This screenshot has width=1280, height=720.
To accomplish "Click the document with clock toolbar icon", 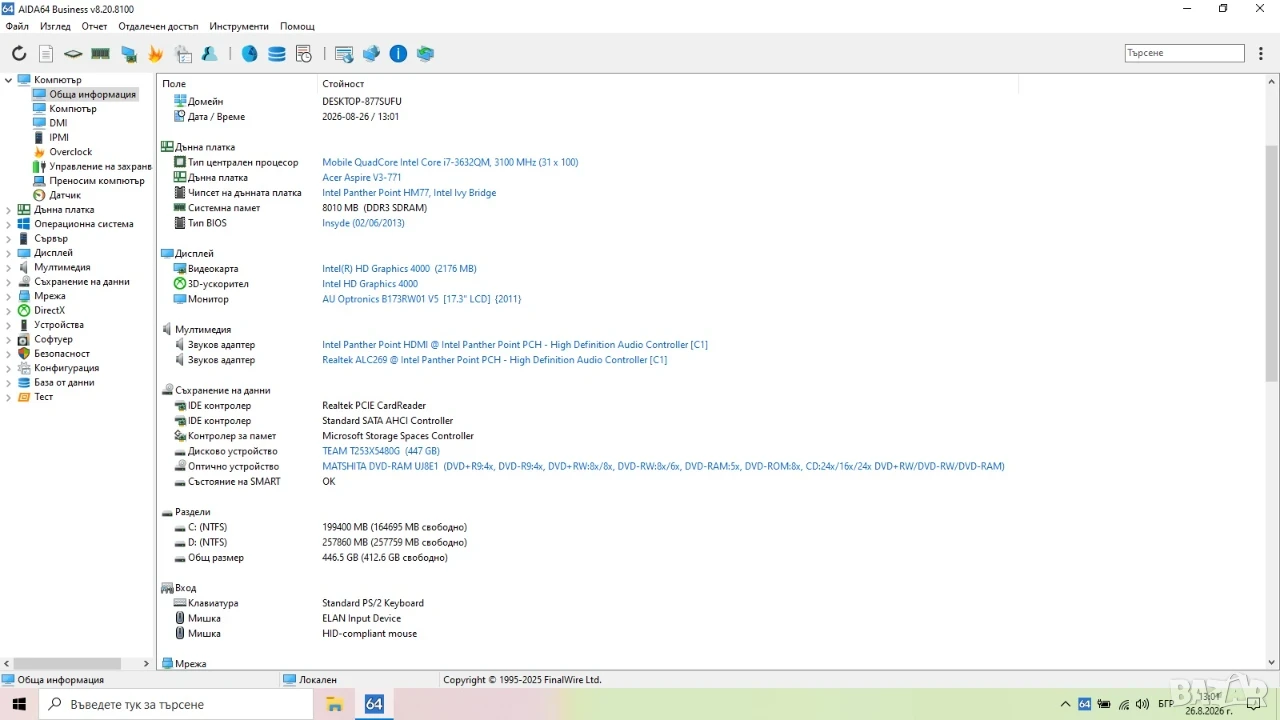I will pyautogui.click(x=304, y=54).
